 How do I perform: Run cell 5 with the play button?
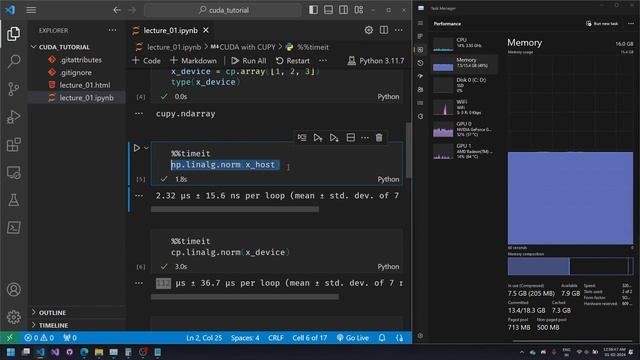(137, 148)
